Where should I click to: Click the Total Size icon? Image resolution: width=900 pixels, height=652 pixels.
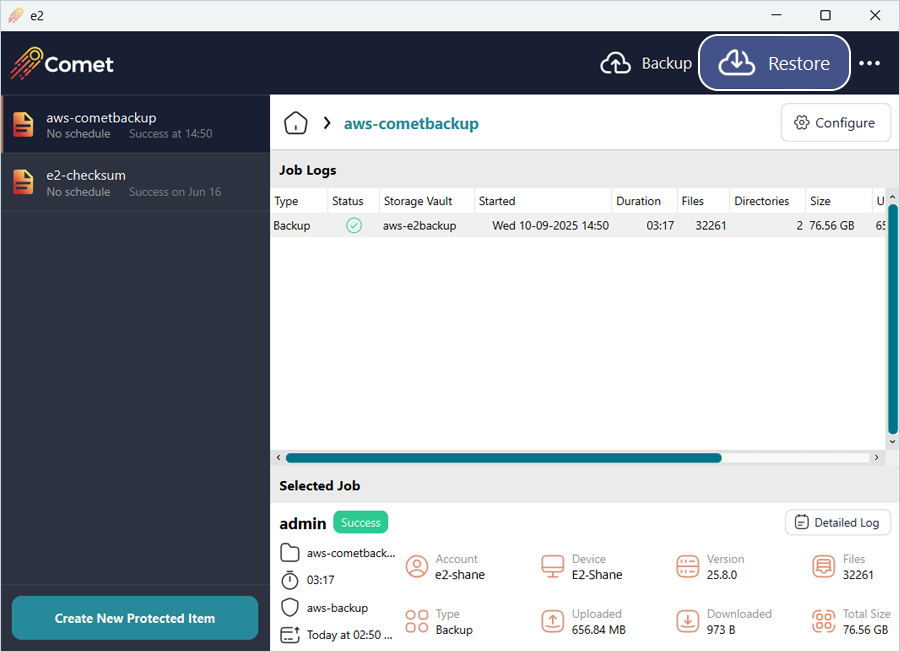(824, 621)
